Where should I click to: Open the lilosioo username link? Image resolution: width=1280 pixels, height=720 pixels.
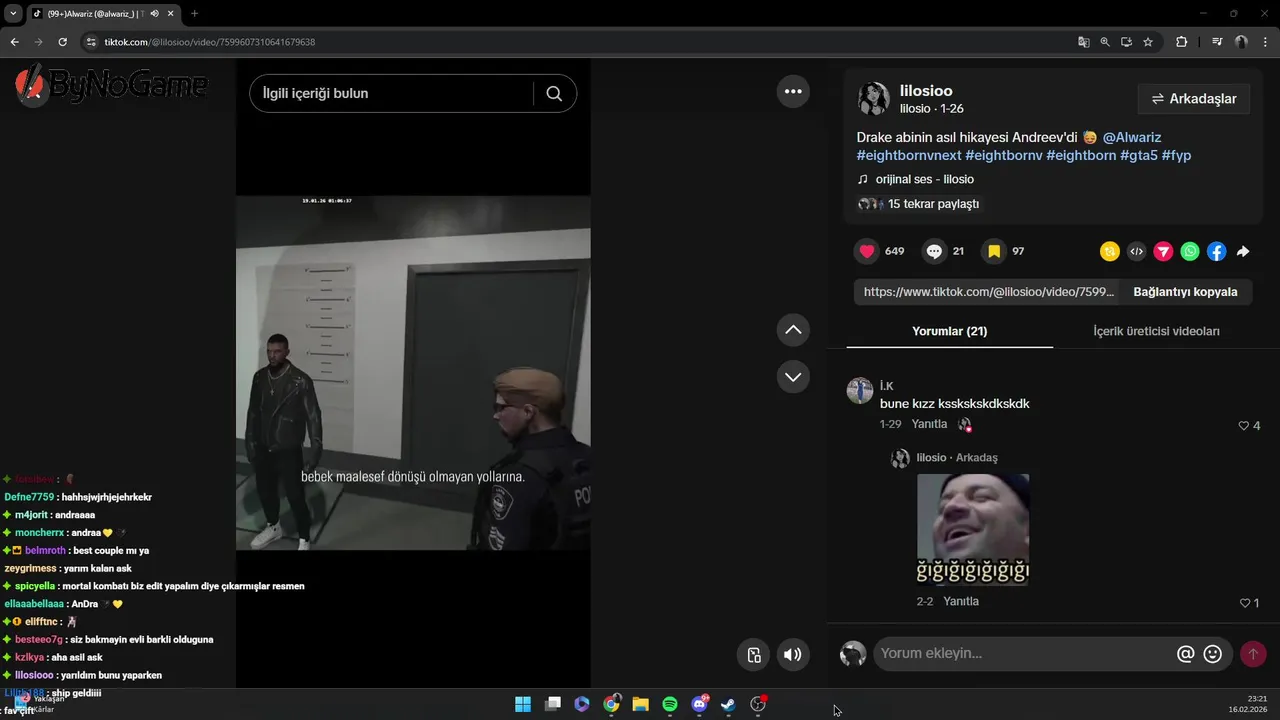926,91
